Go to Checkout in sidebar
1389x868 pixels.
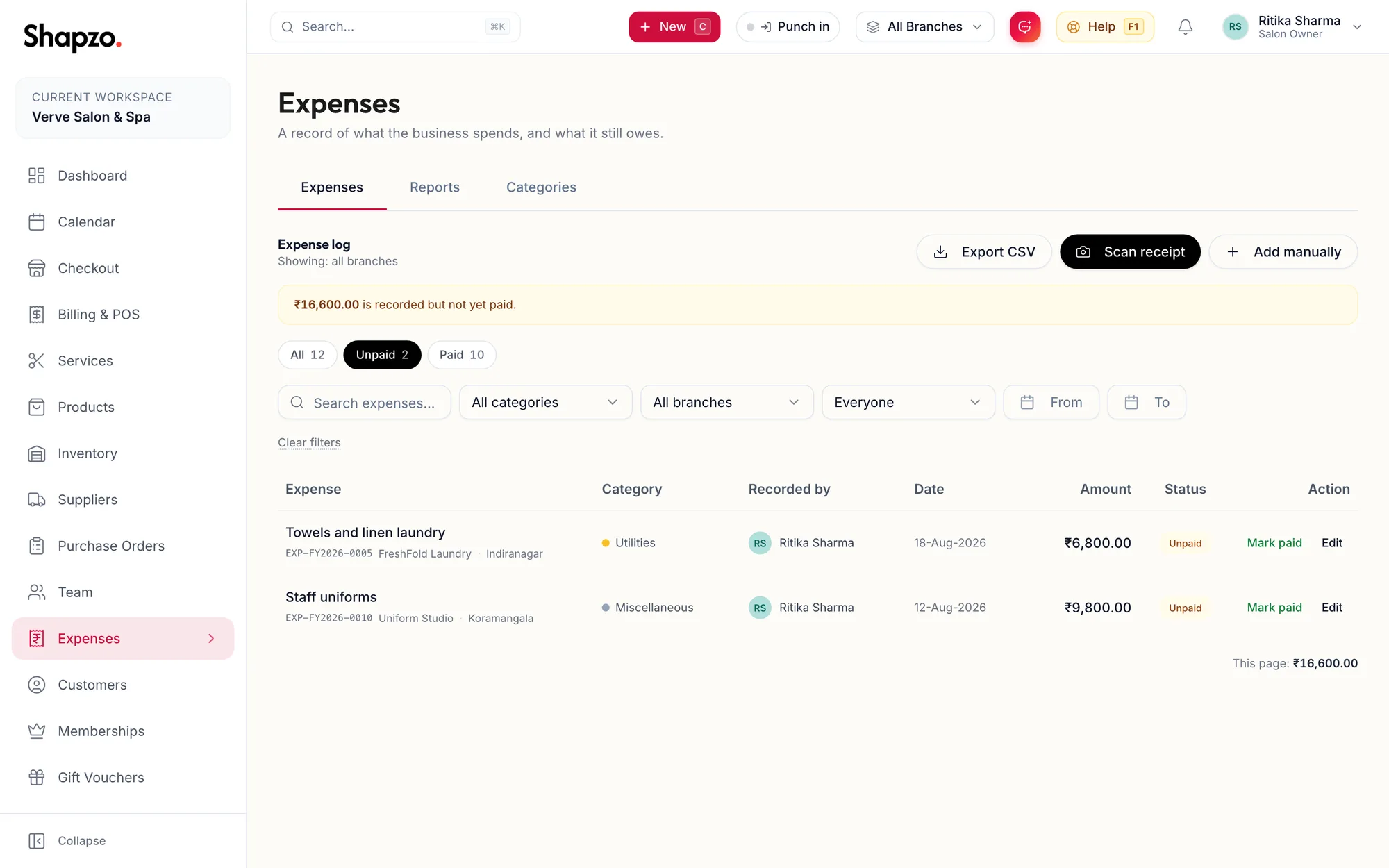[x=123, y=268]
